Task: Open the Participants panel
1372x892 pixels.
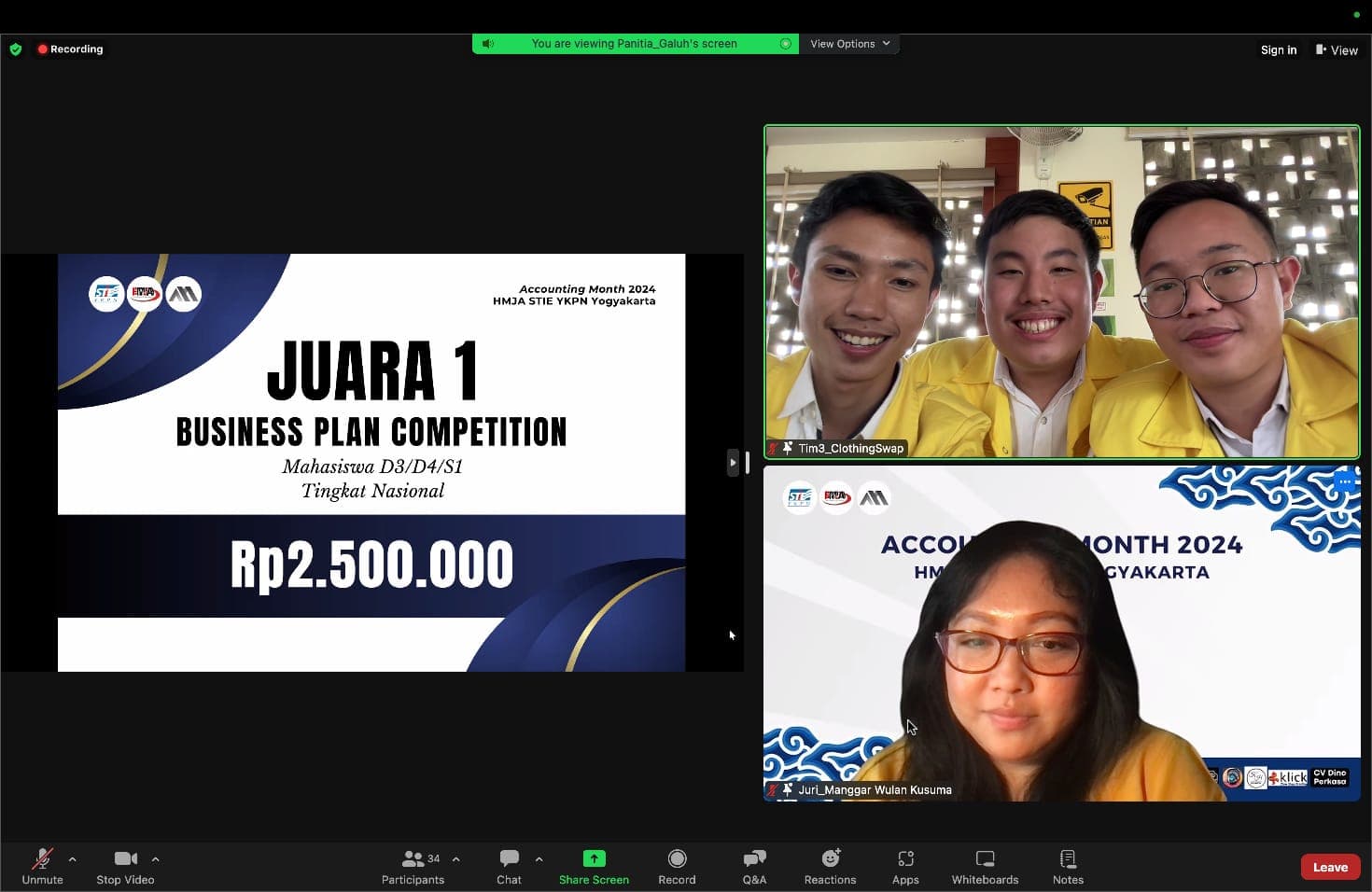Action: tap(413, 866)
